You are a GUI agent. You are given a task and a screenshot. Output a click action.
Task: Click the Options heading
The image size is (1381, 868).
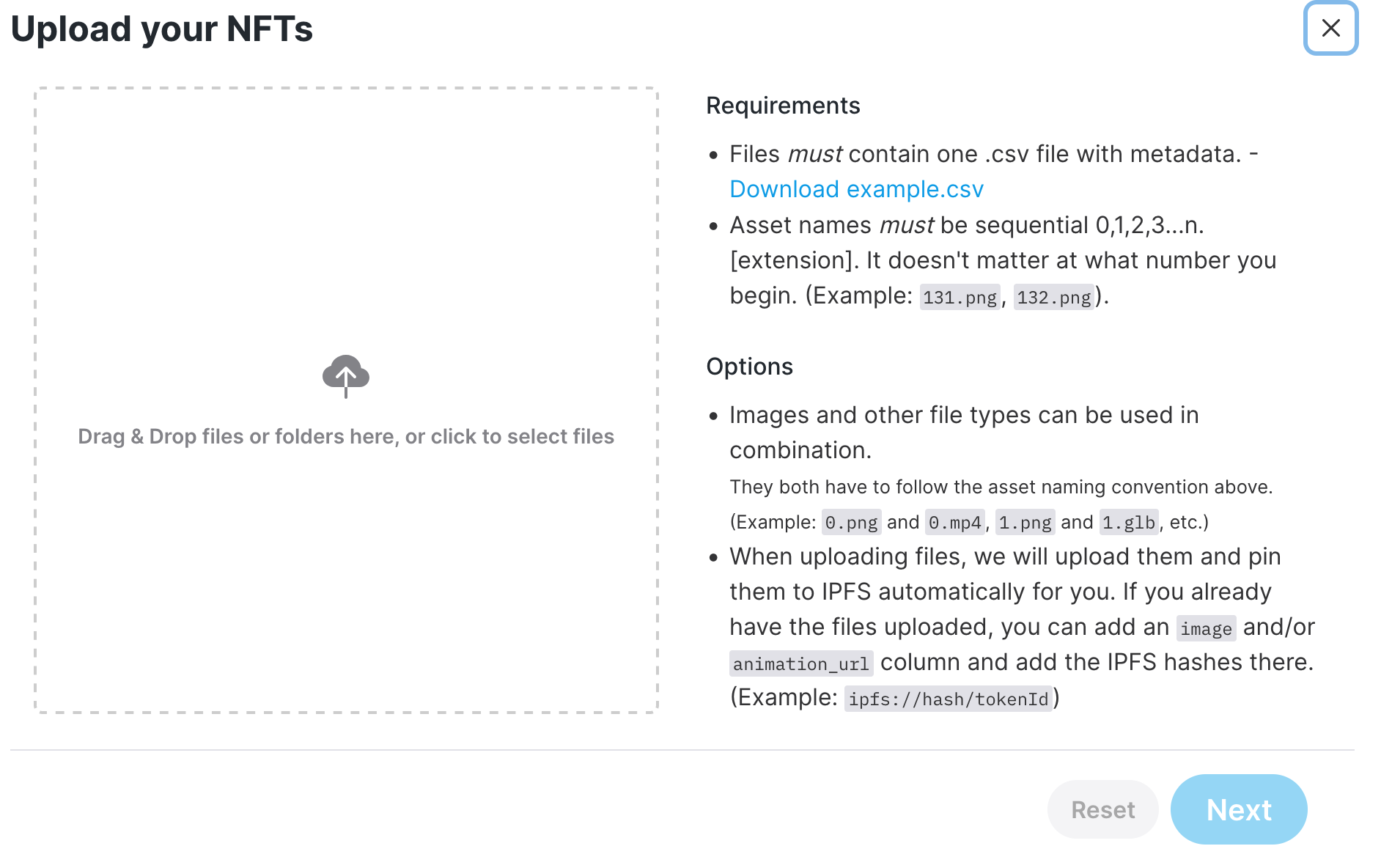click(749, 367)
